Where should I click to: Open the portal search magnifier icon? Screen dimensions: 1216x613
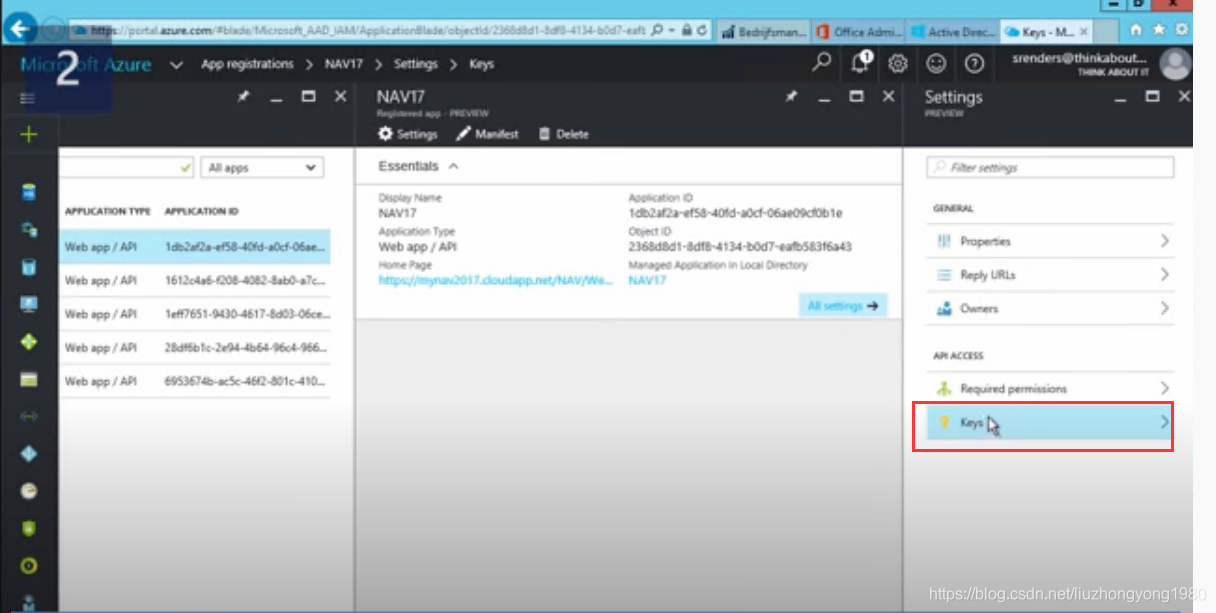tap(821, 63)
